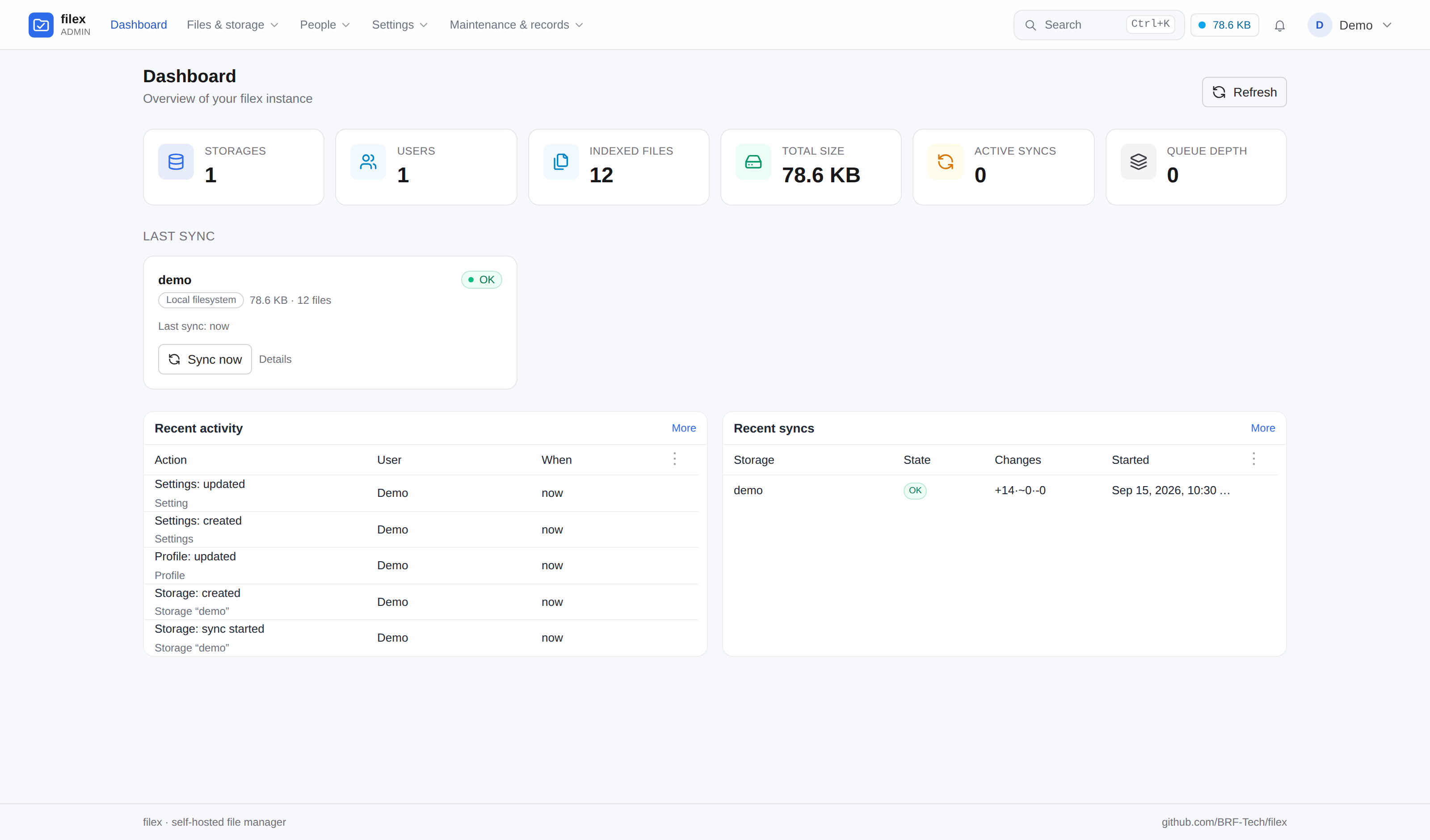Click the Indexed Files documents icon
The image size is (1430, 840).
[x=561, y=162]
